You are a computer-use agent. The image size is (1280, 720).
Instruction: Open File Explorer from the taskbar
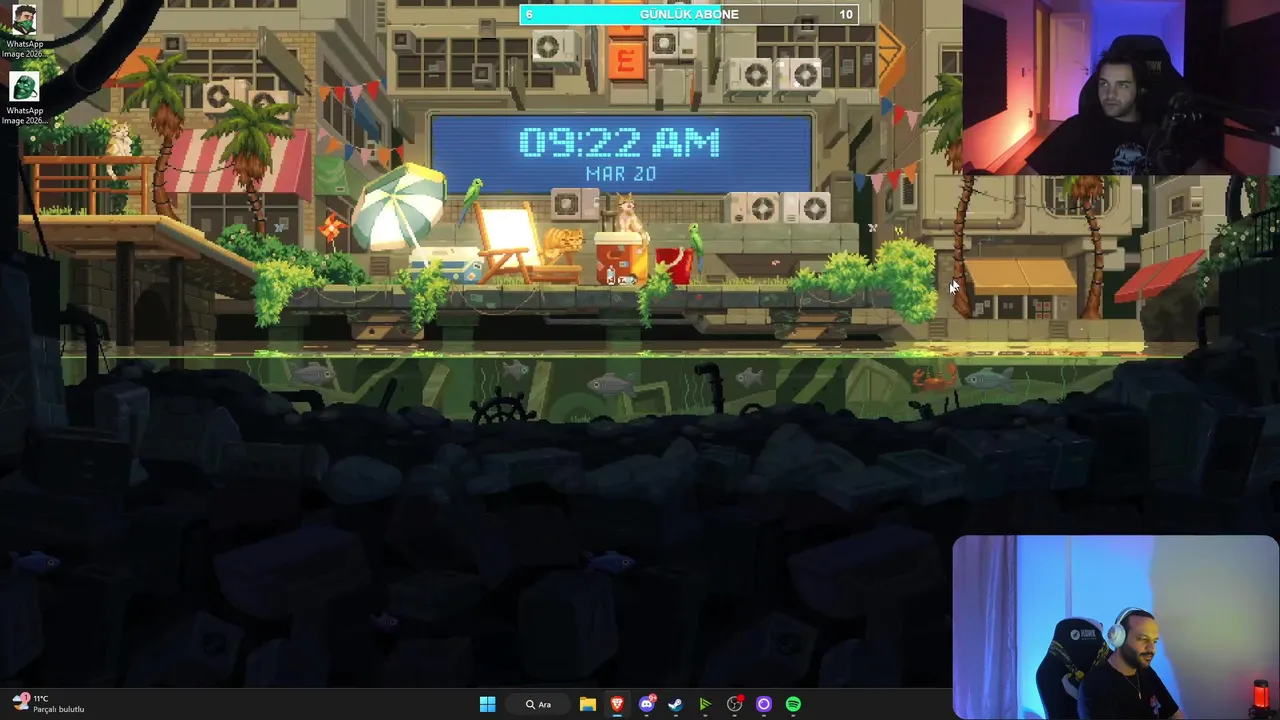(x=588, y=704)
